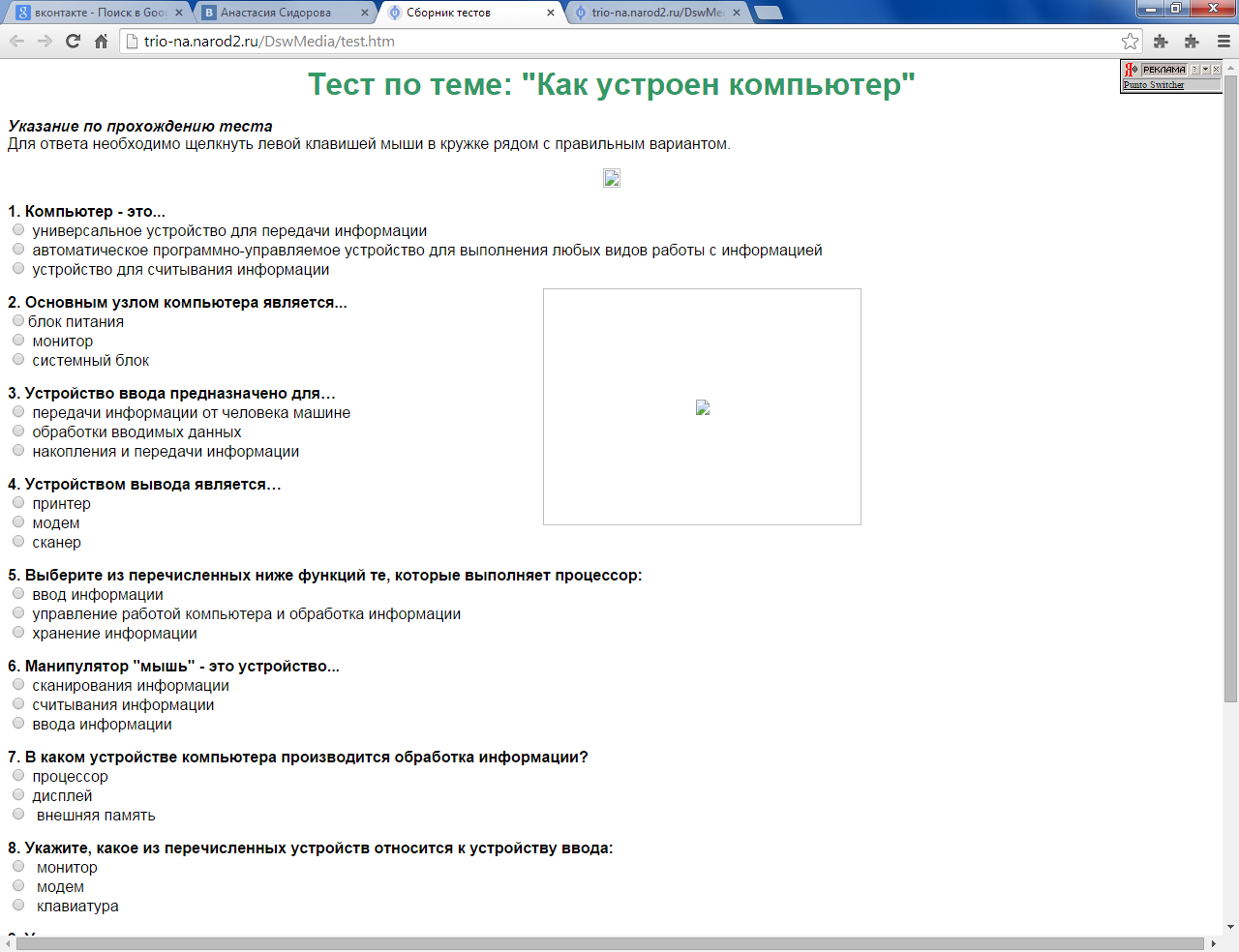Click the heading 'Указание по прохождению теста'

[x=140, y=126]
